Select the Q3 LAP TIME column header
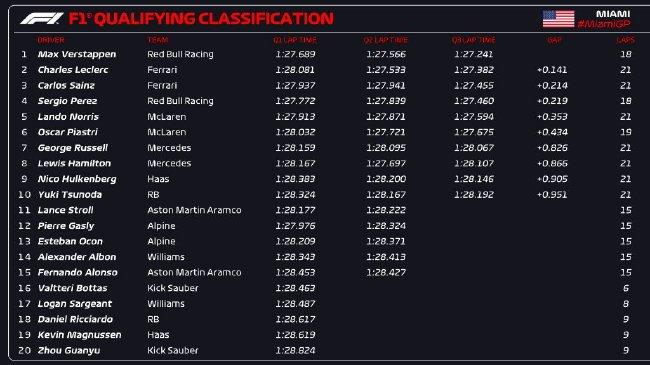The height and width of the screenshot is (365, 650). [x=473, y=40]
